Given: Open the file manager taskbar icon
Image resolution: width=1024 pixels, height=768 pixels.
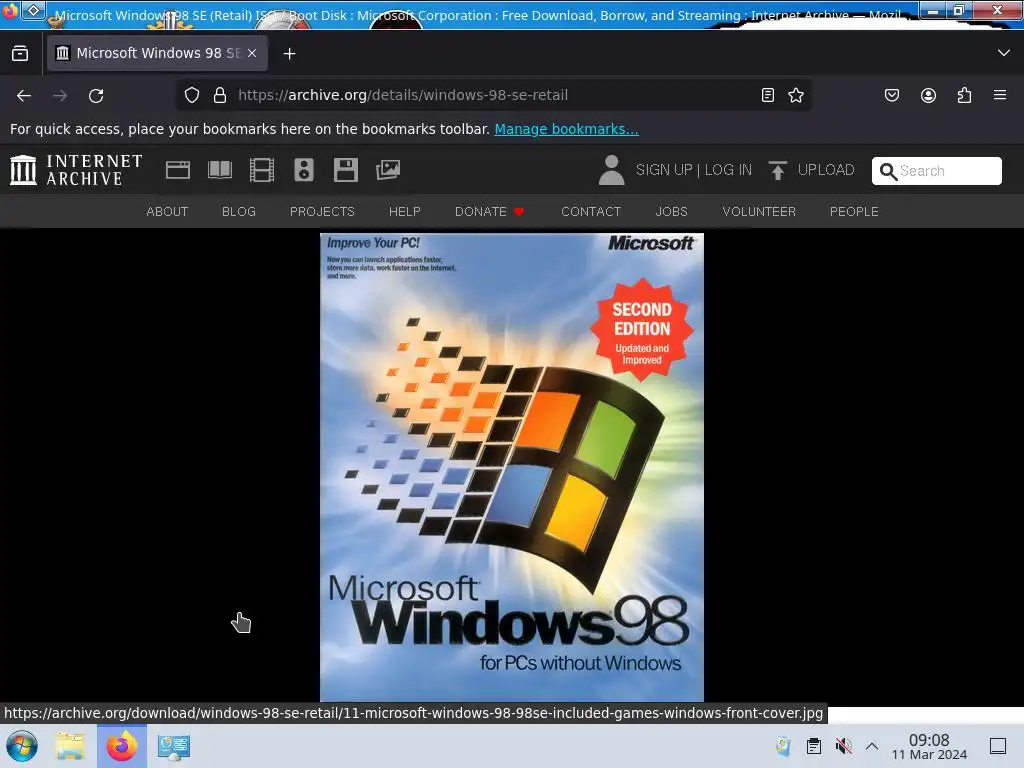Looking at the screenshot, I should (70, 746).
